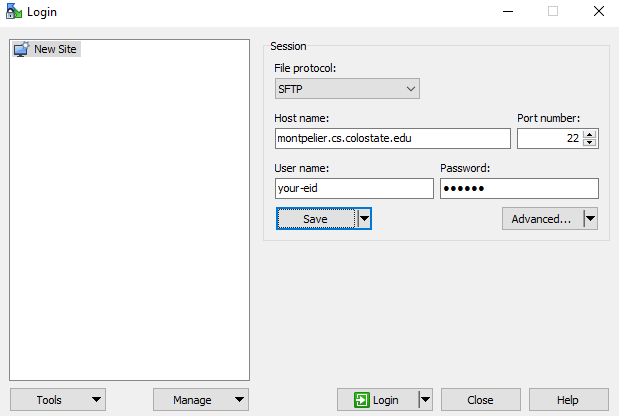This screenshot has width=619, height=416.
Task: Focus the Host name text field
Action: click(x=392, y=138)
